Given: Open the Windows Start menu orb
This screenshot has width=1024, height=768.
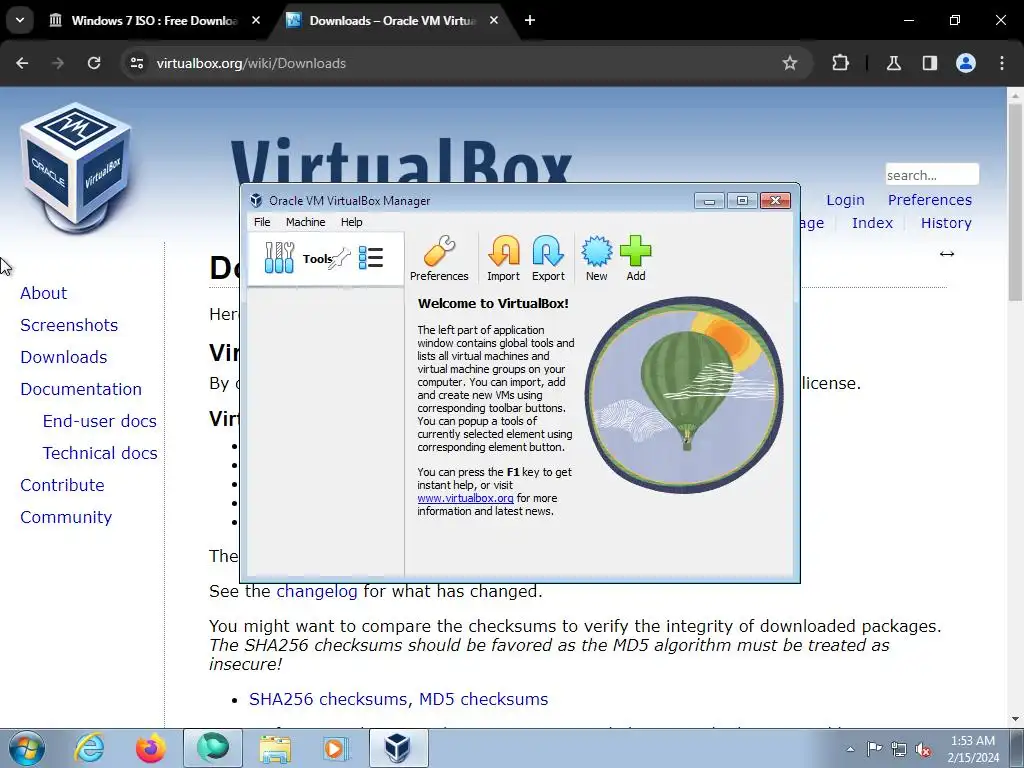Looking at the screenshot, I should (x=27, y=748).
